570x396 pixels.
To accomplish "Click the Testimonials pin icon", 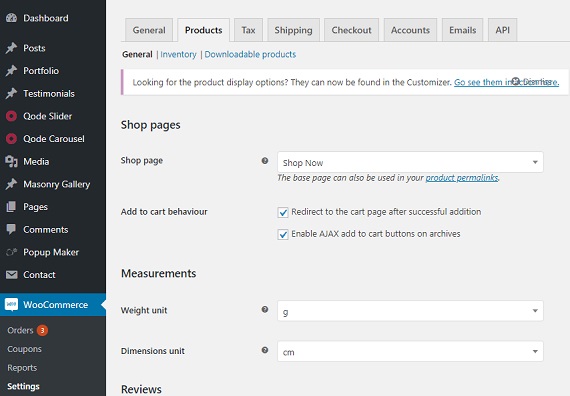I will click(x=11, y=93).
